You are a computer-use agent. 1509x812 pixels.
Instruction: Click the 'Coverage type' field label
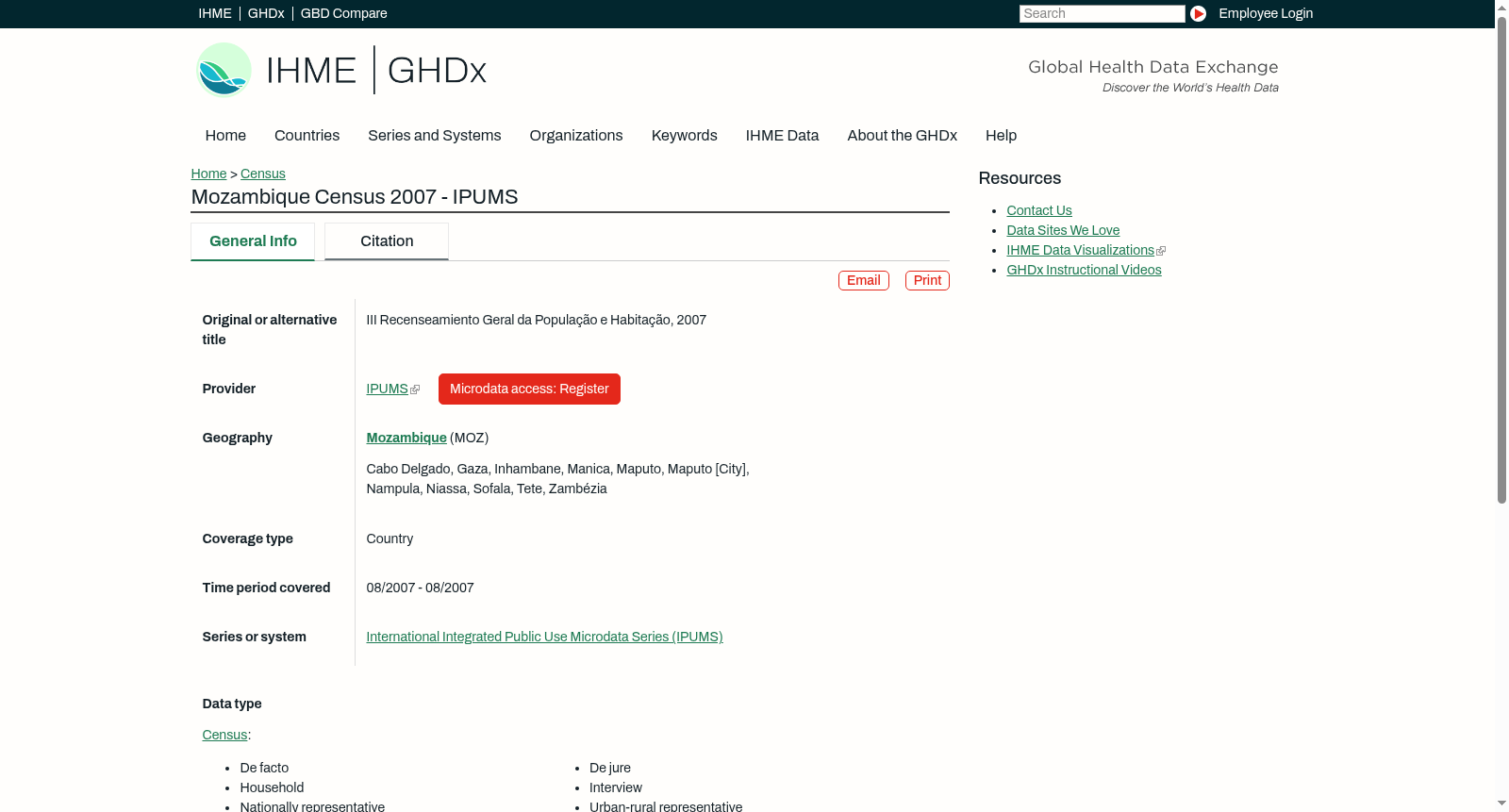tap(247, 539)
